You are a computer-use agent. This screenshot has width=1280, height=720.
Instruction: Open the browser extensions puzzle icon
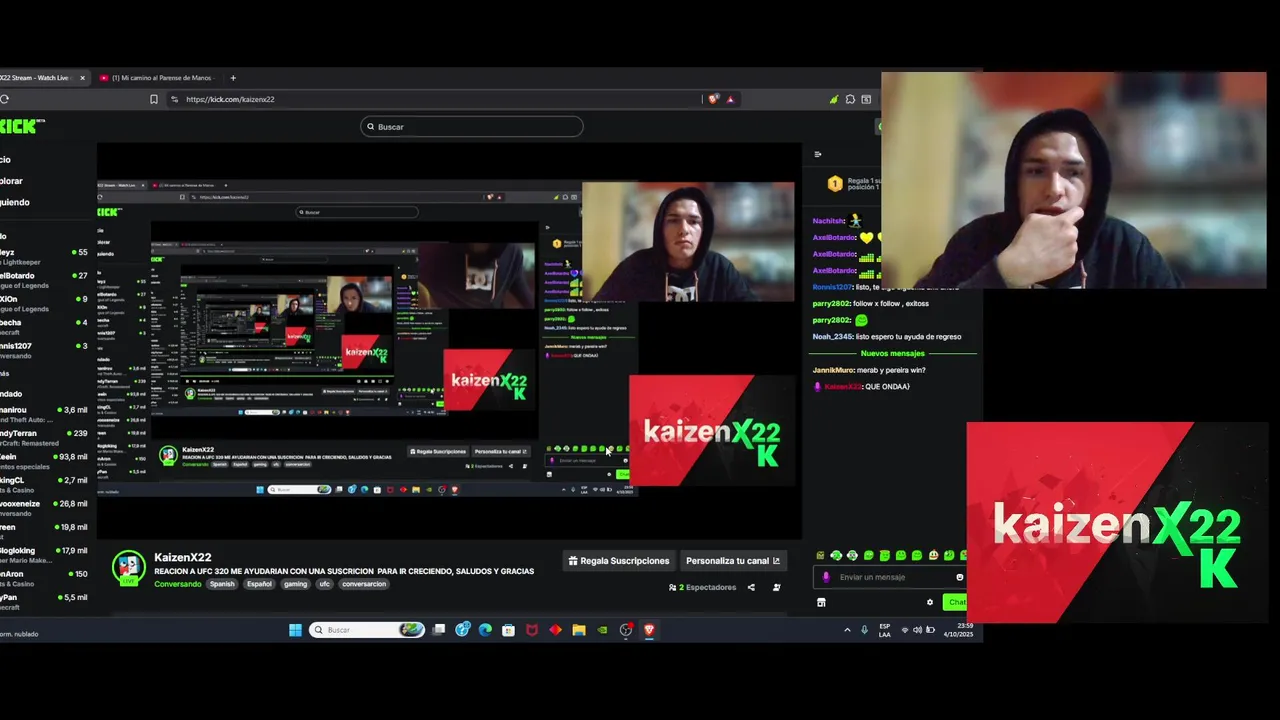(850, 99)
